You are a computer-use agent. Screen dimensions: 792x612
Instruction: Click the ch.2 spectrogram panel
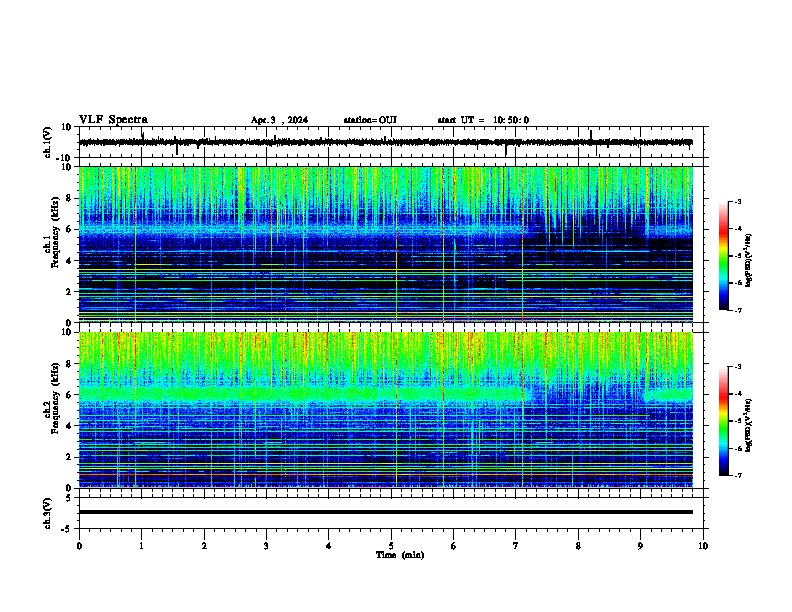(386, 410)
